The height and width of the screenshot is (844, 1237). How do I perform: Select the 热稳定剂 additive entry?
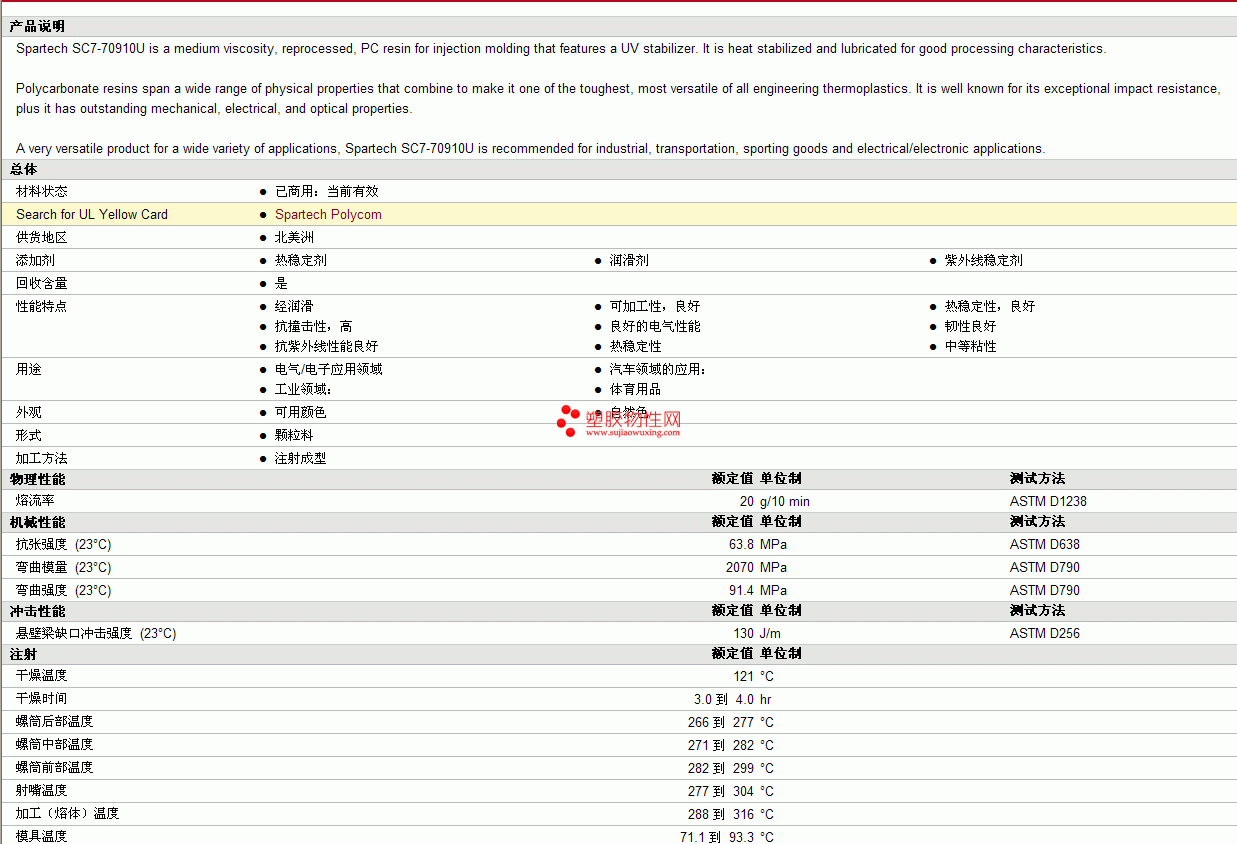tap(301, 260)
